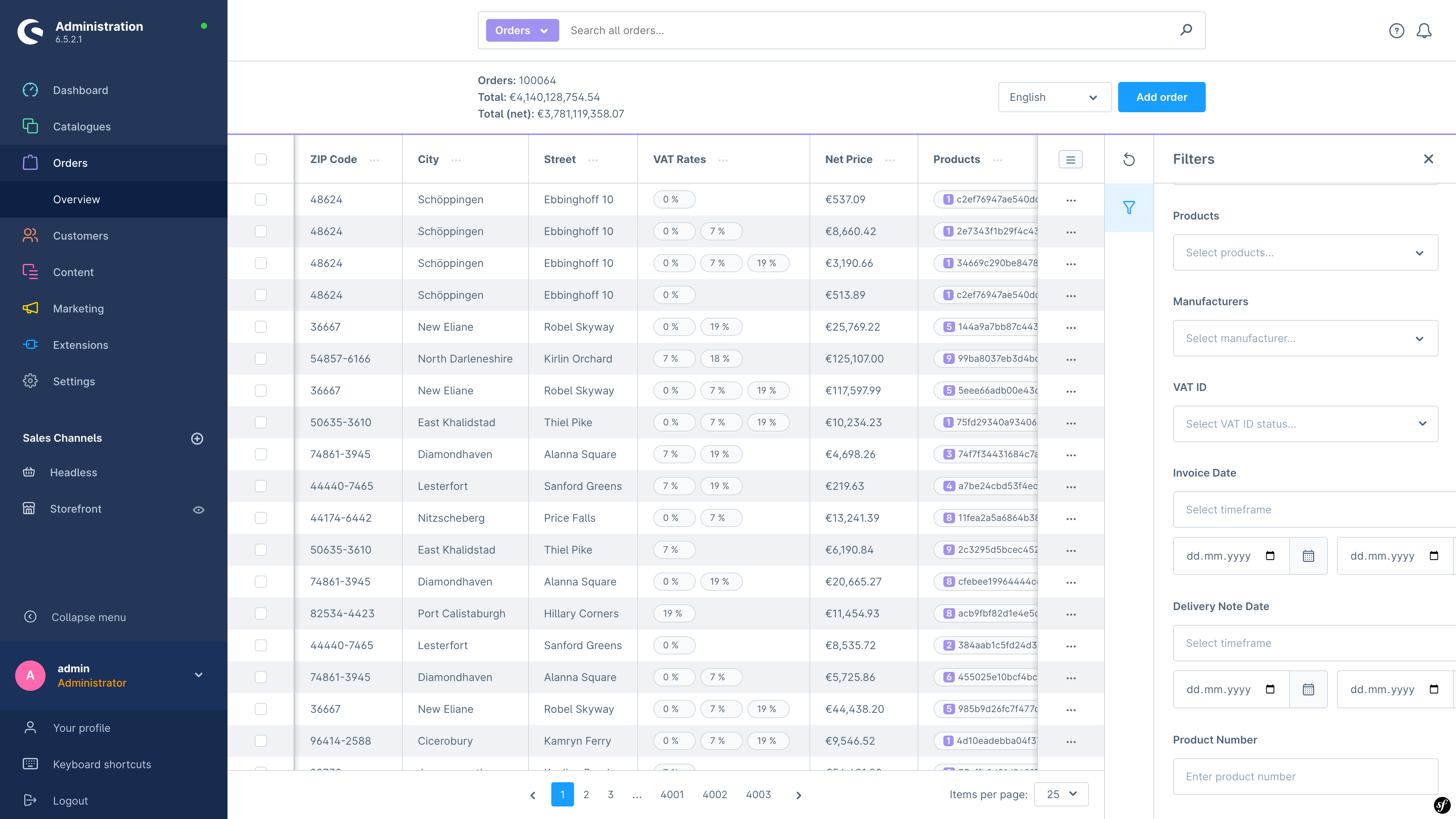Click the search magnifier icon
Screen dimensions: 1456x819
[1186, 30]
